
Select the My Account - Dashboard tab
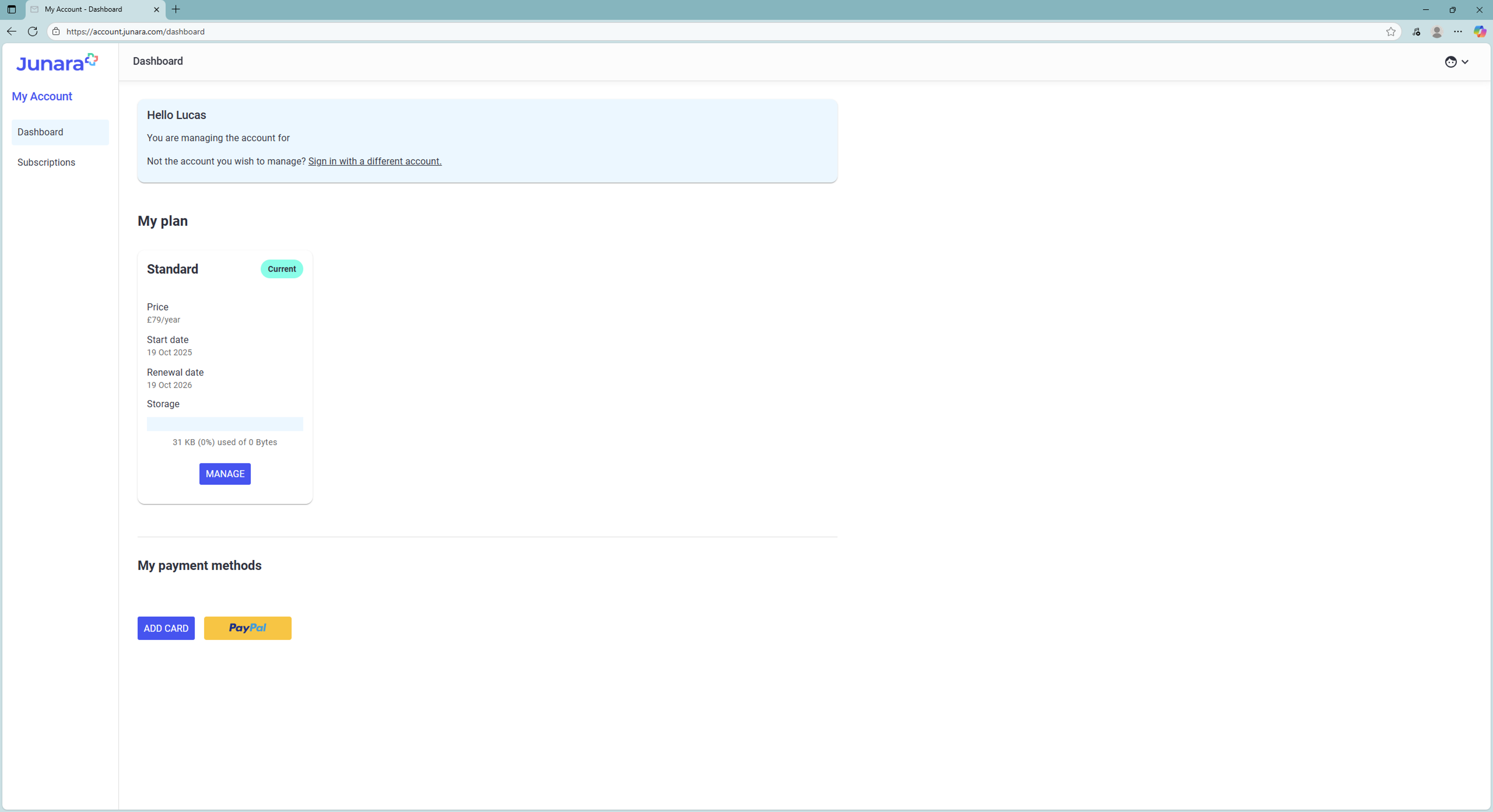95,9
